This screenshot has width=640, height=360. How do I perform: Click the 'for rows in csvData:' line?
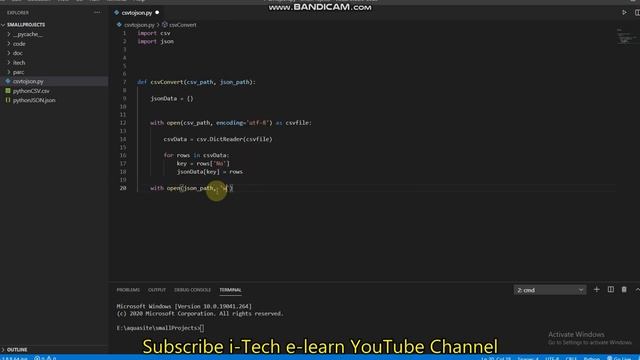pos(196,156)
